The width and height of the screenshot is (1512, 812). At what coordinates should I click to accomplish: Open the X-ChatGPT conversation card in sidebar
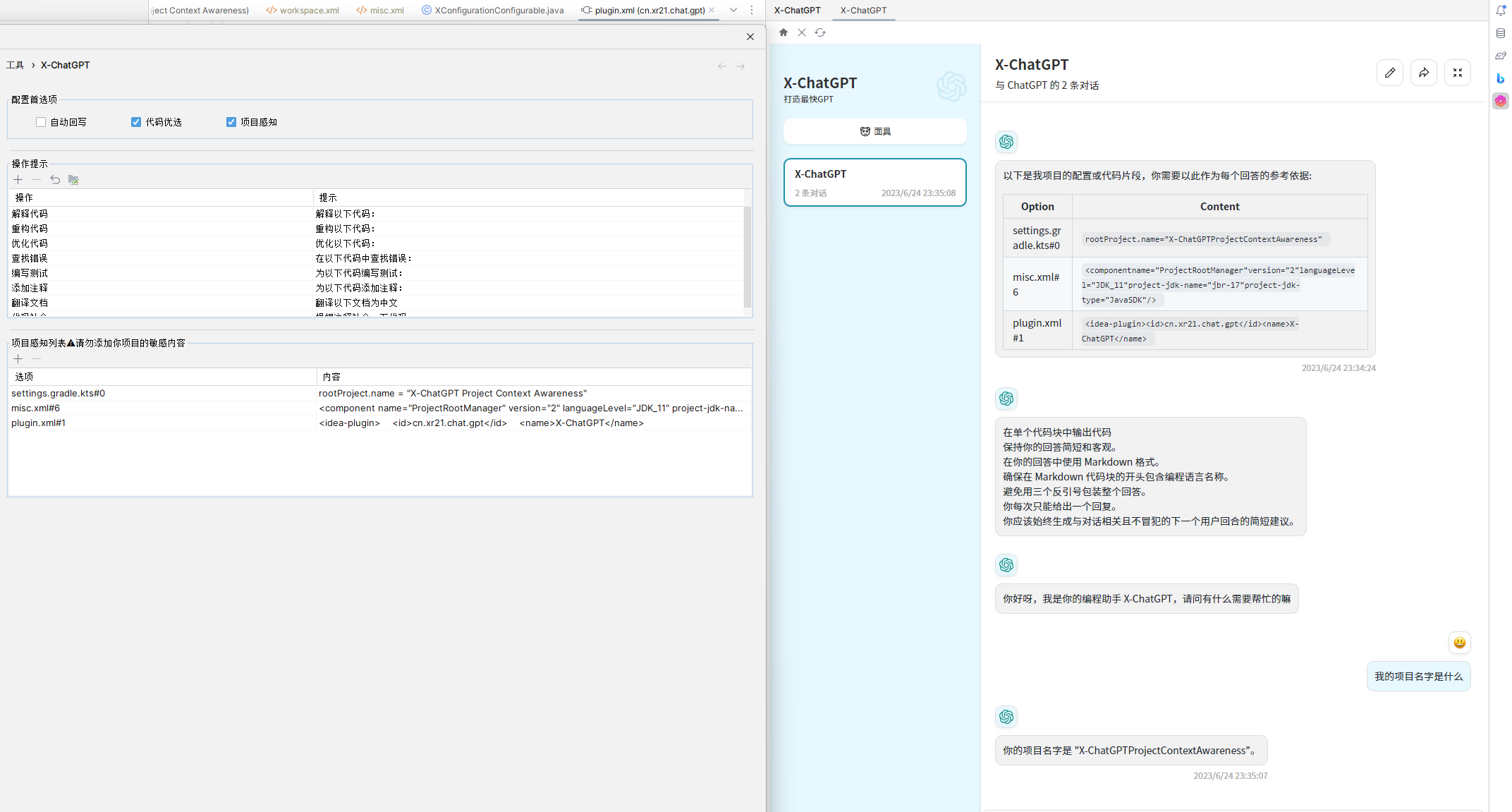coord(874,183)
